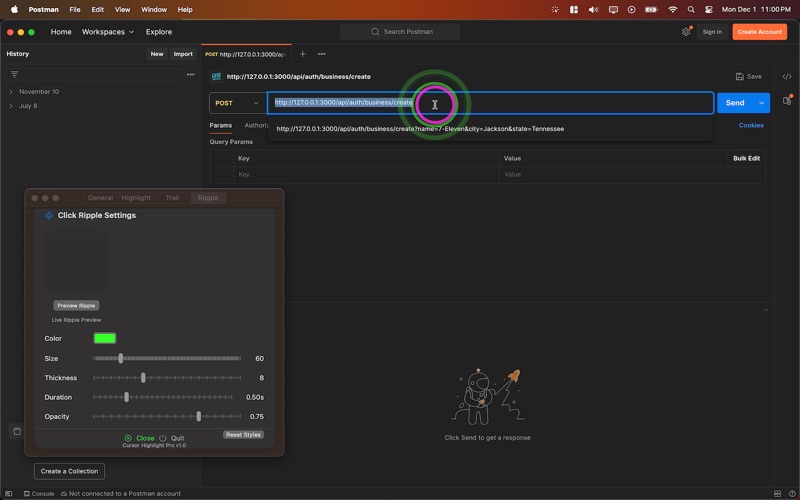Adjust the Duration slider handle
Viewport: 800px width, 500px height.
point(127,397)
